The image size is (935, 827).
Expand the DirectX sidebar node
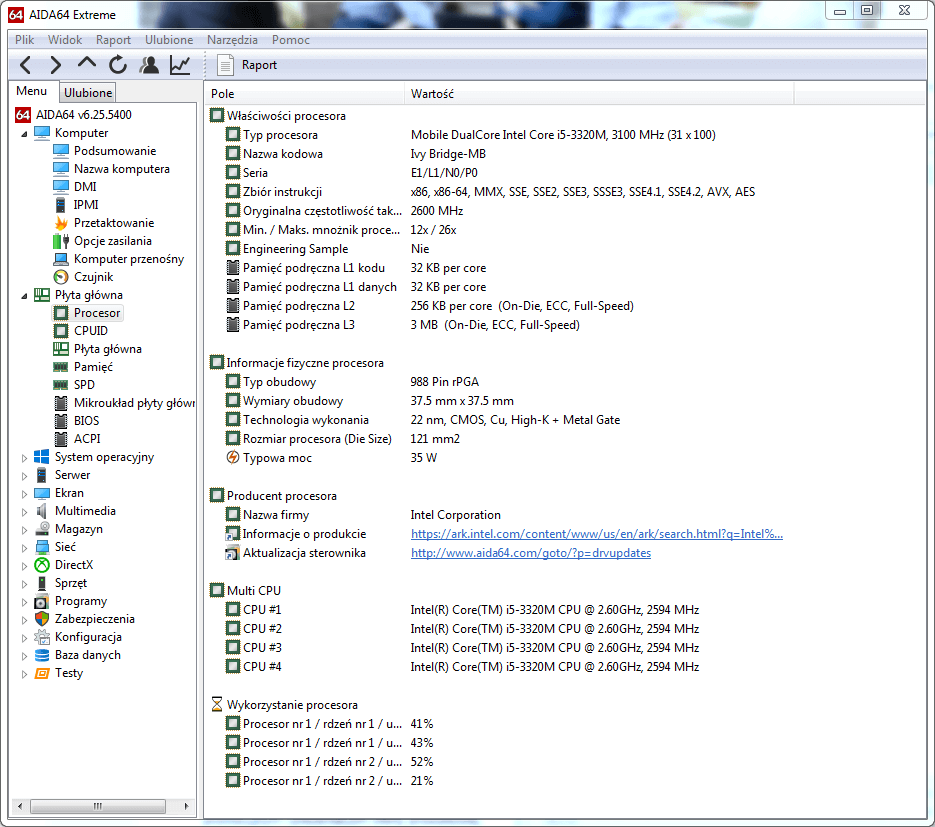pos(24,565)
